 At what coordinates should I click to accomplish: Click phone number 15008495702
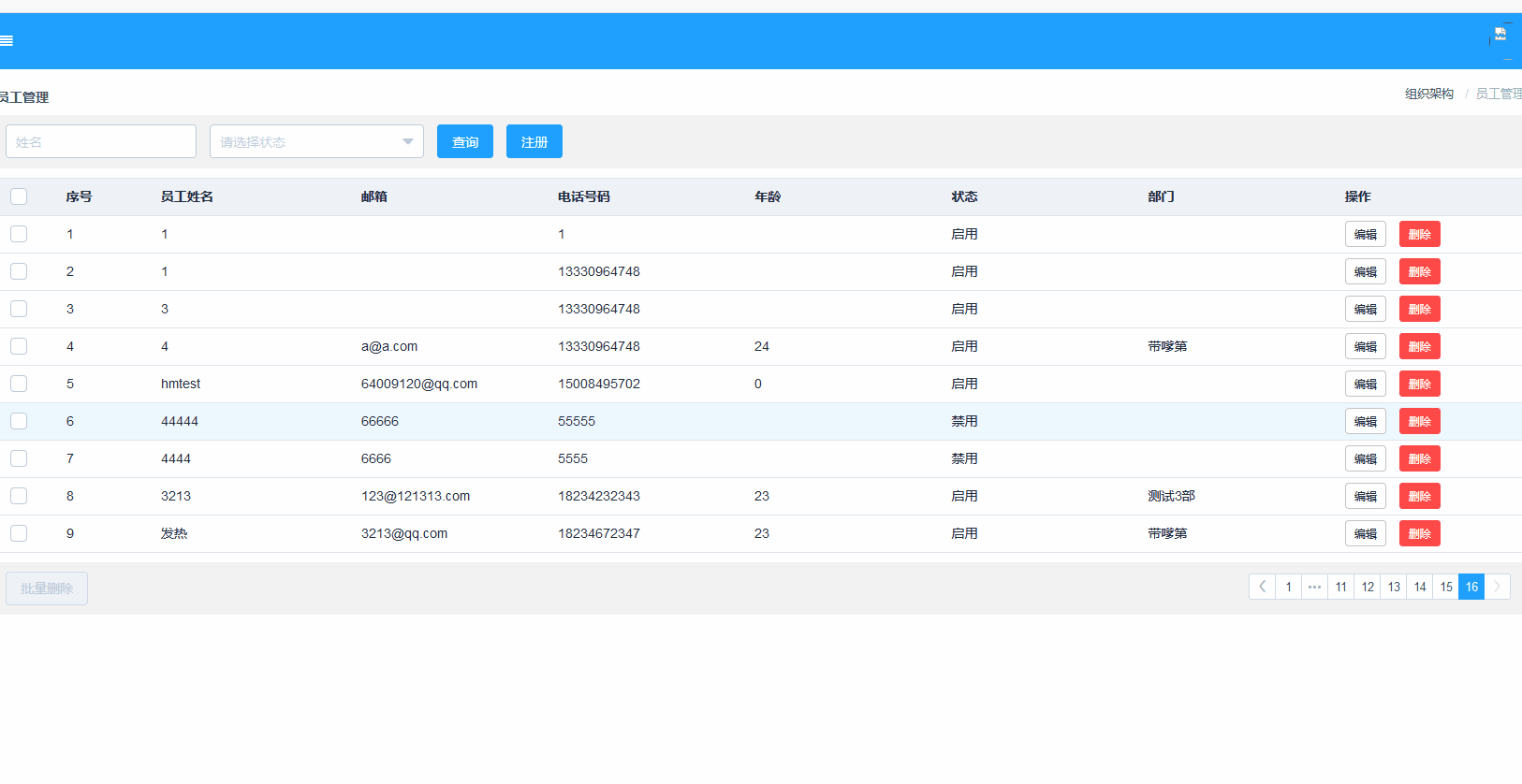tap(599, 384)
